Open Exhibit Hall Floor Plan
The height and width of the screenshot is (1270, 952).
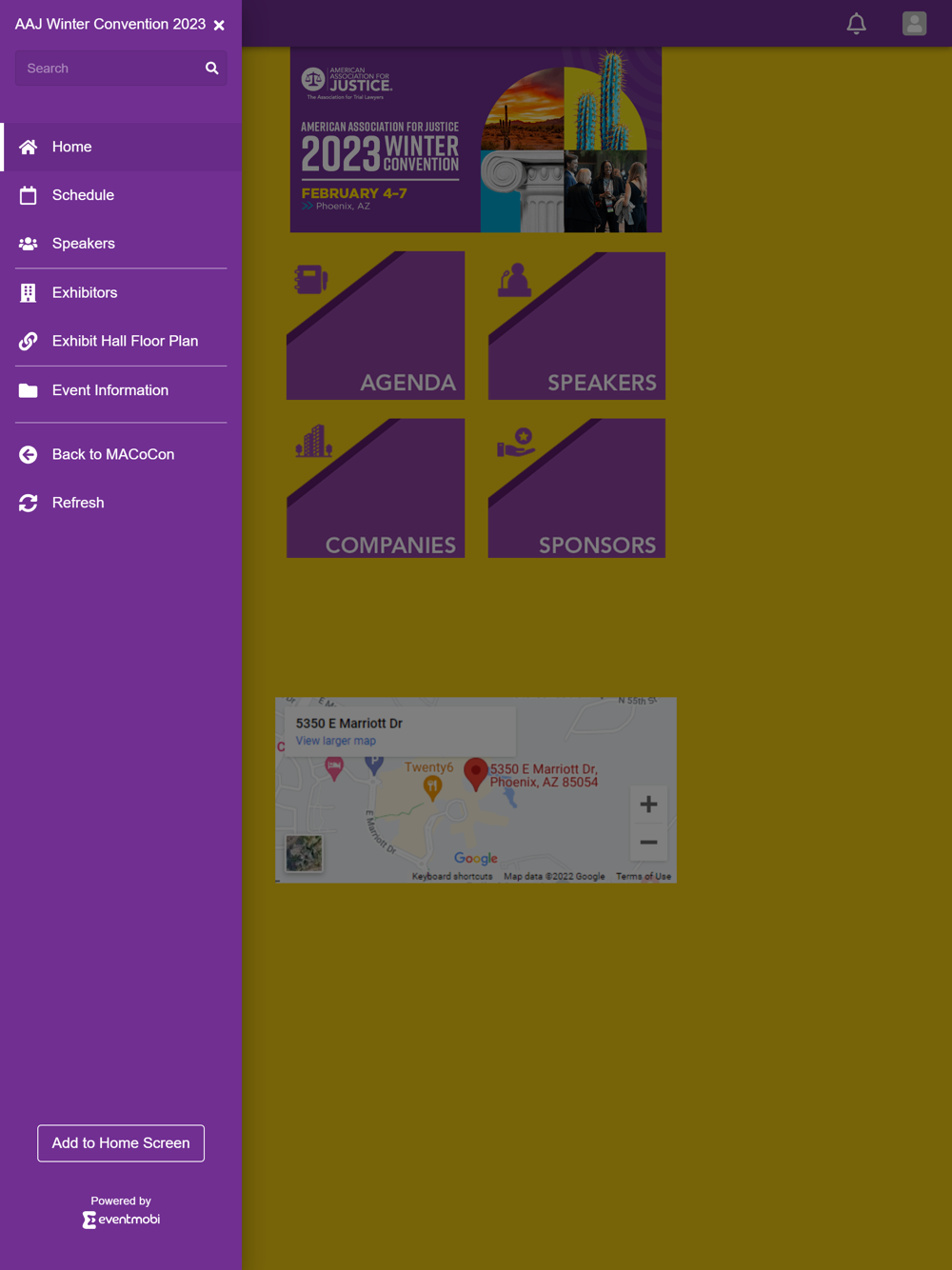click(121, 341)
